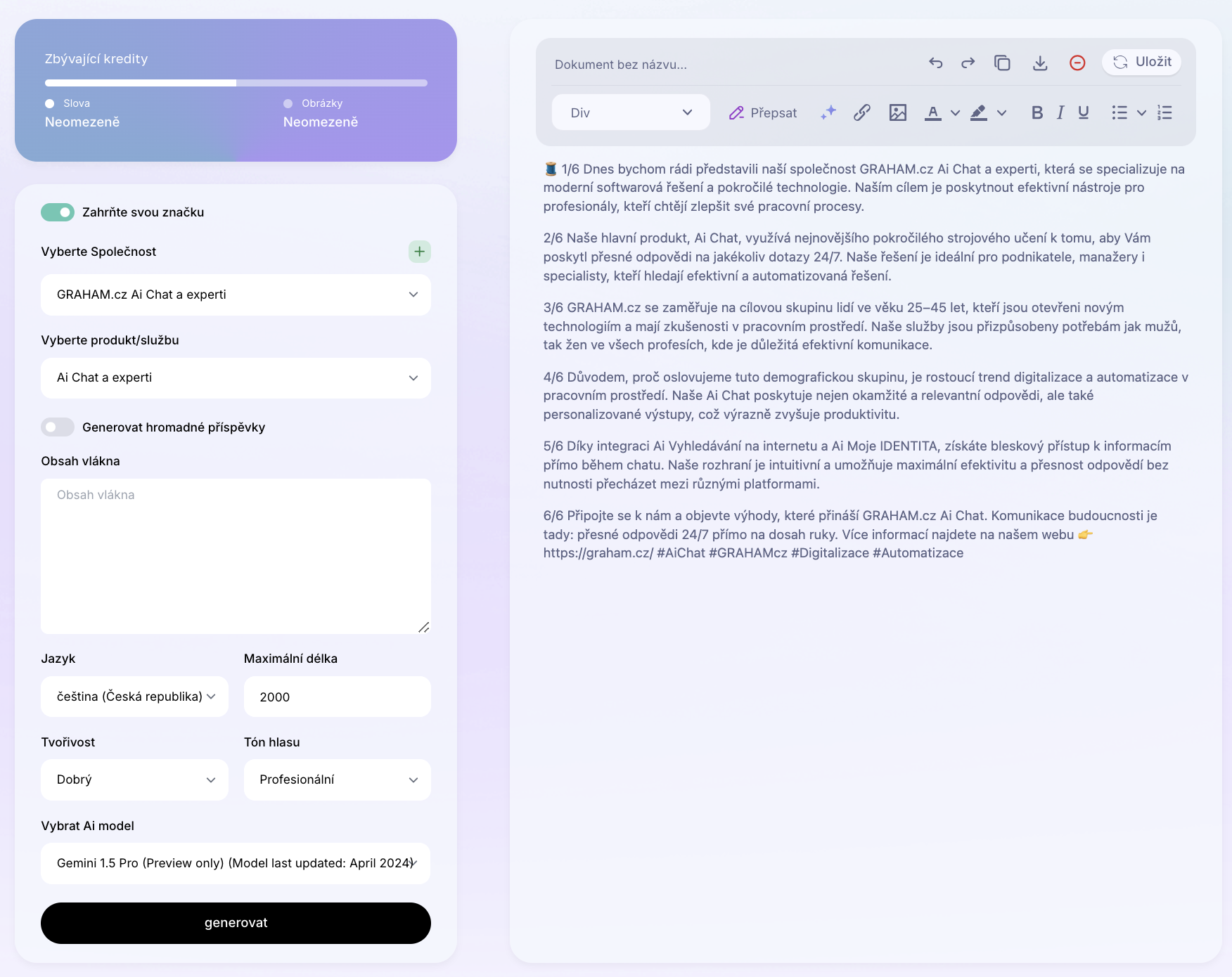Click the generovat button
This screenshot has height=977, width=1232.
(236, 923)
